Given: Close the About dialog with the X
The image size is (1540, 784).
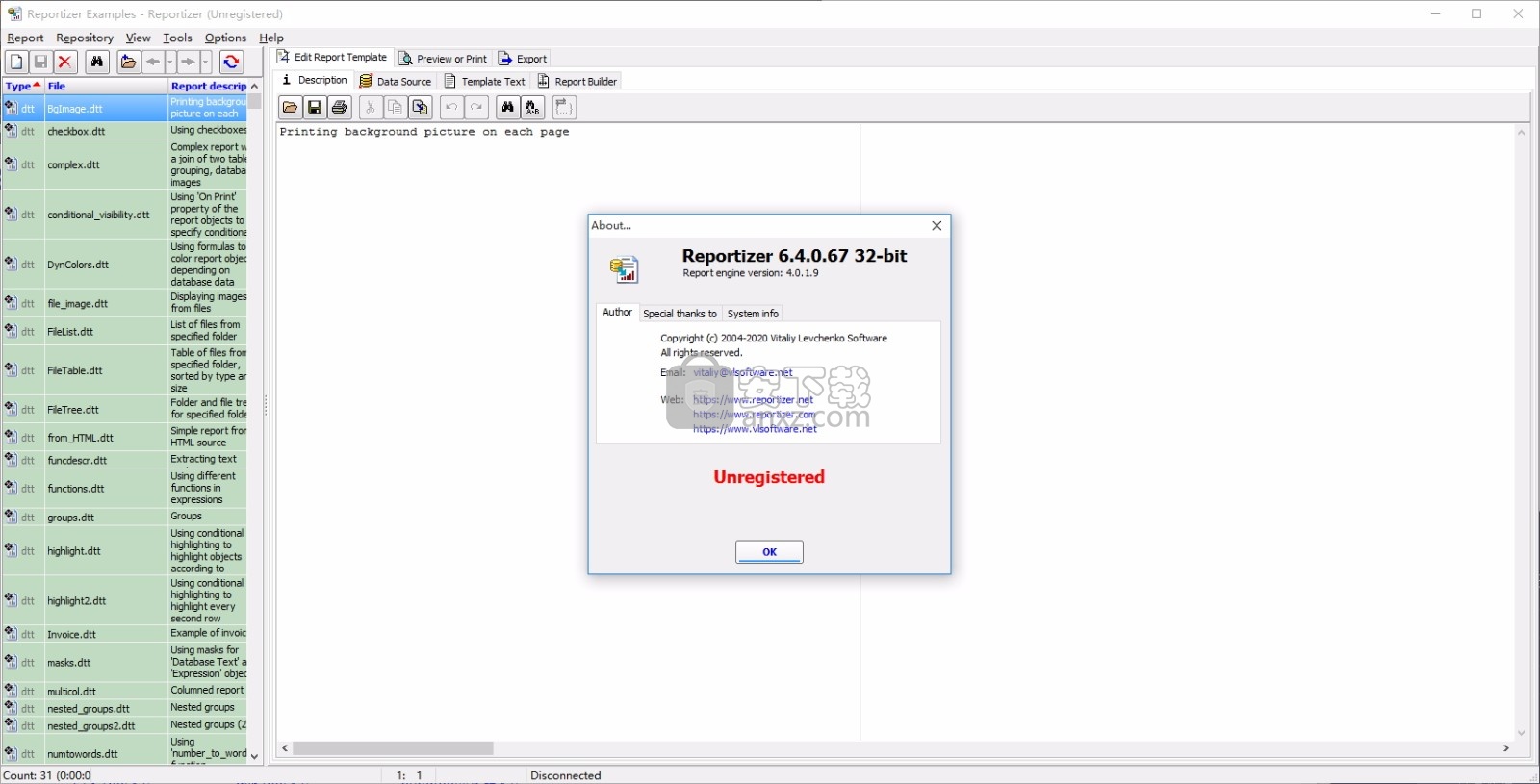Looking at the screenshot, I should [x=937, y=225].
